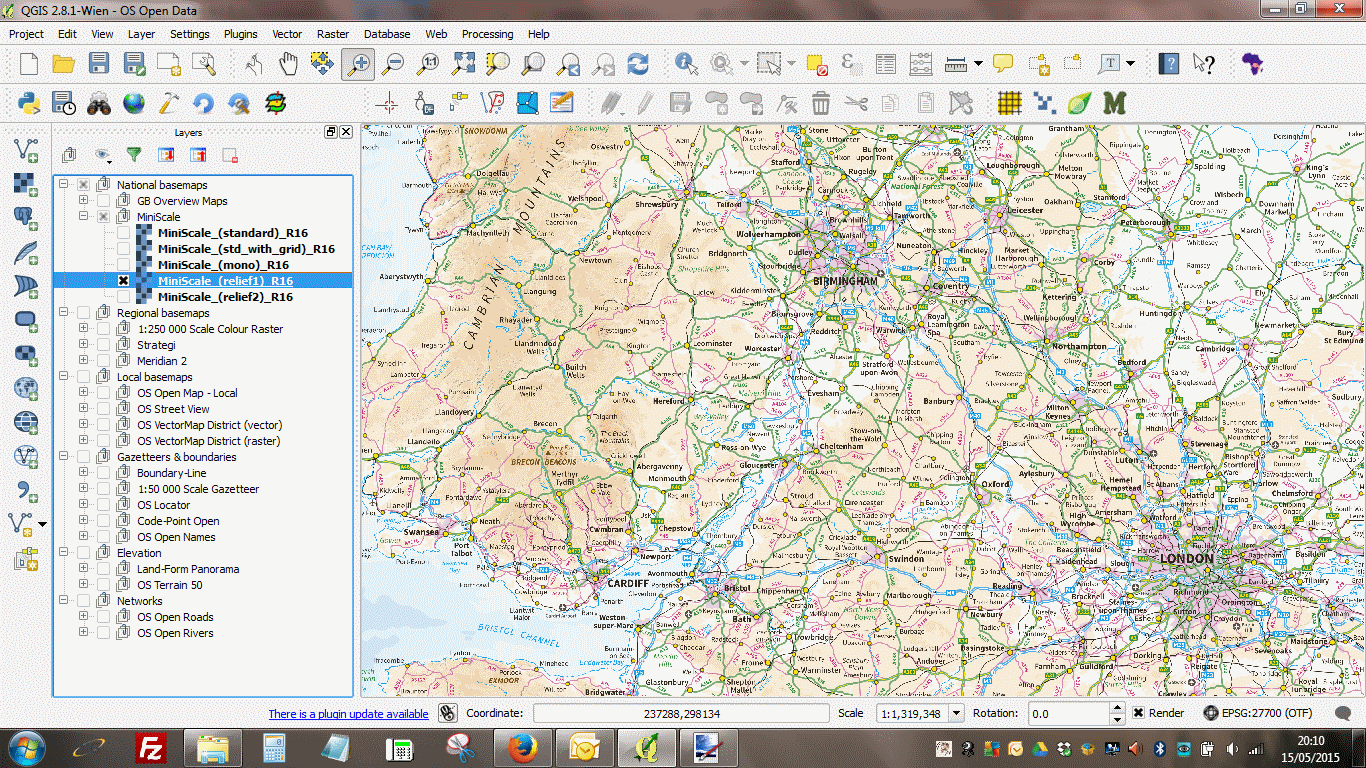Expand the GB Overview Maps group
The image size is (1366, 768).
[83, 201]
